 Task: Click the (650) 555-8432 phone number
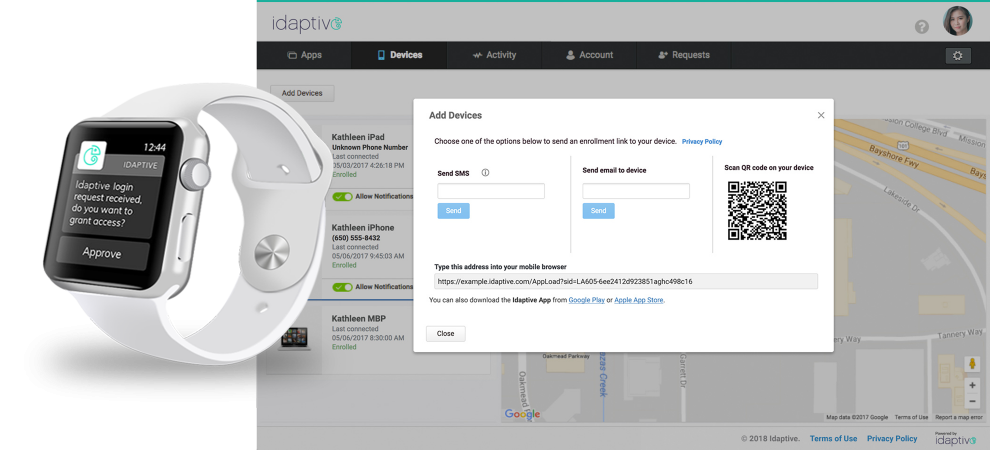[x=356, y=238]
